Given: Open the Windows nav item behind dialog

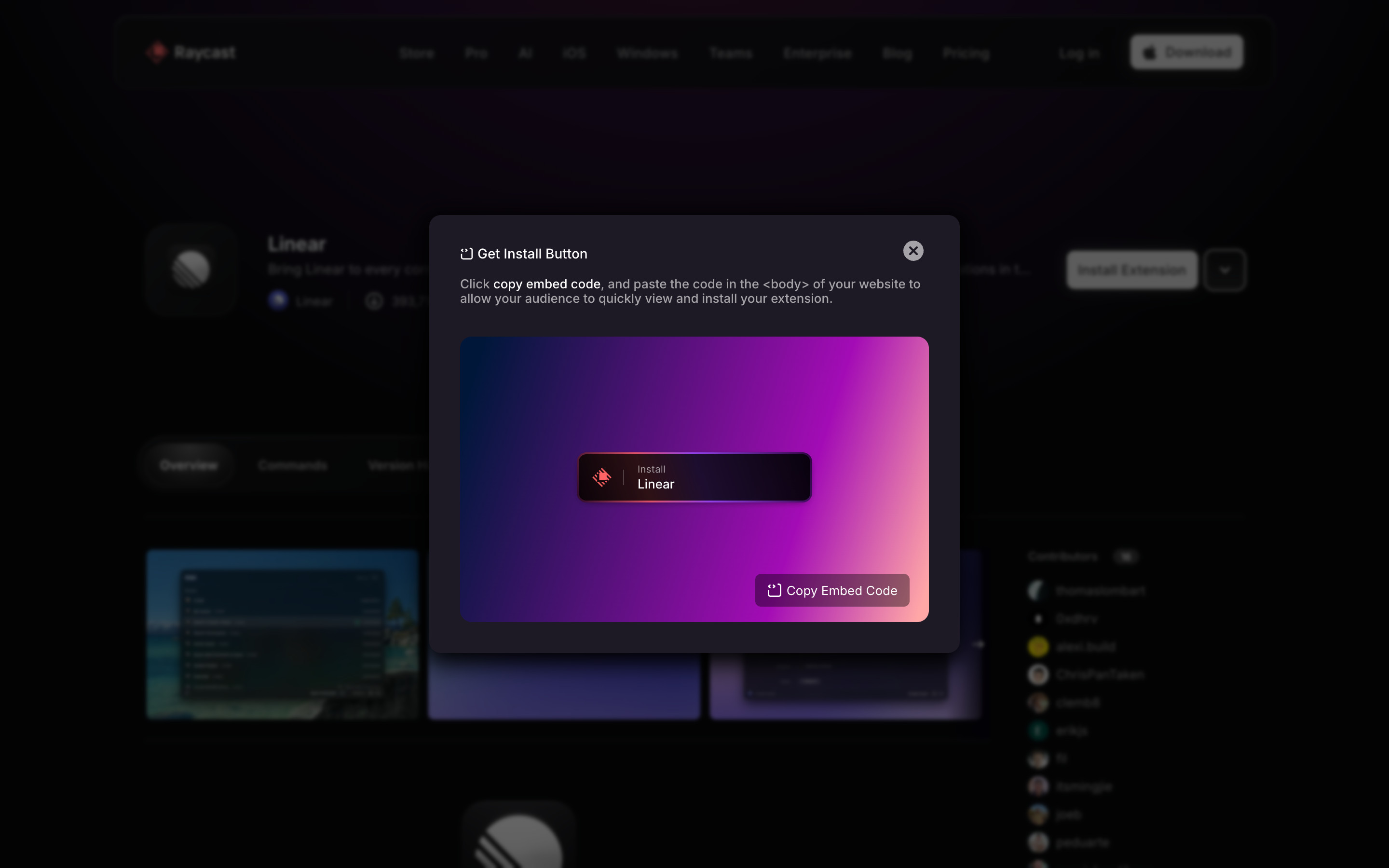Looking at the screenshot, I should click(x=647, y=54).
